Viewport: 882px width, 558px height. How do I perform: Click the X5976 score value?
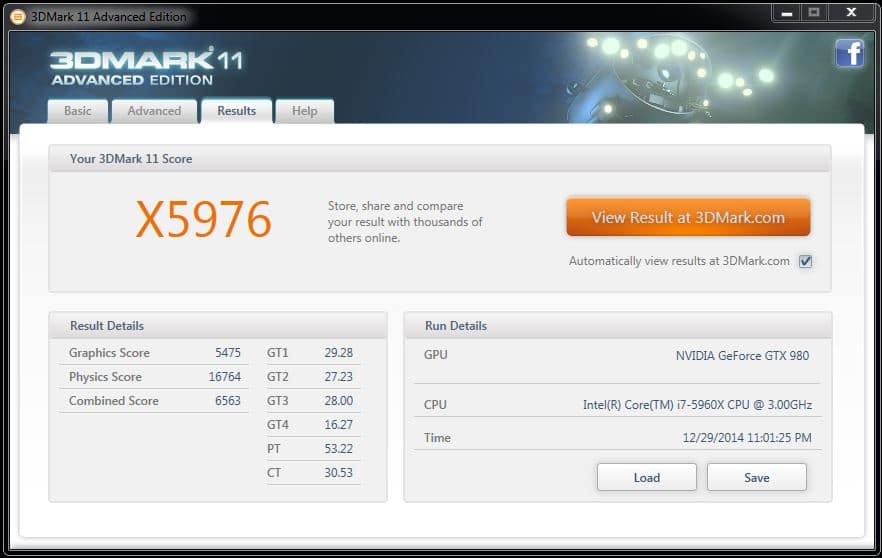204,219
